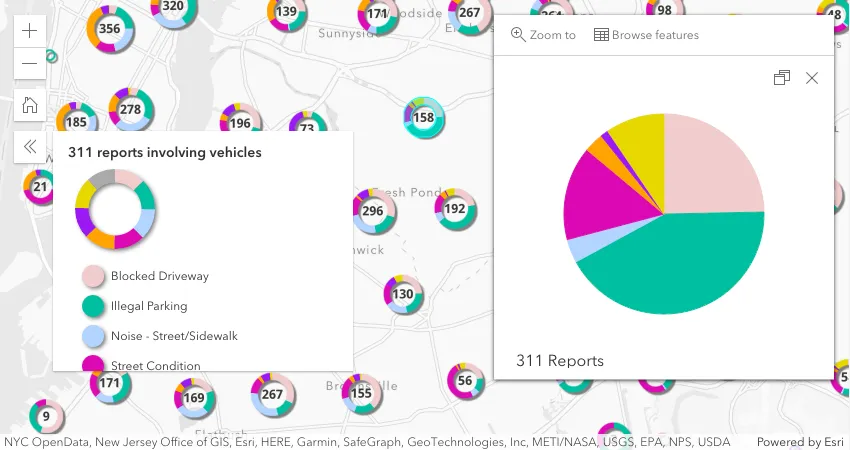Click Zoom to in the popup

tap(543, 35)
